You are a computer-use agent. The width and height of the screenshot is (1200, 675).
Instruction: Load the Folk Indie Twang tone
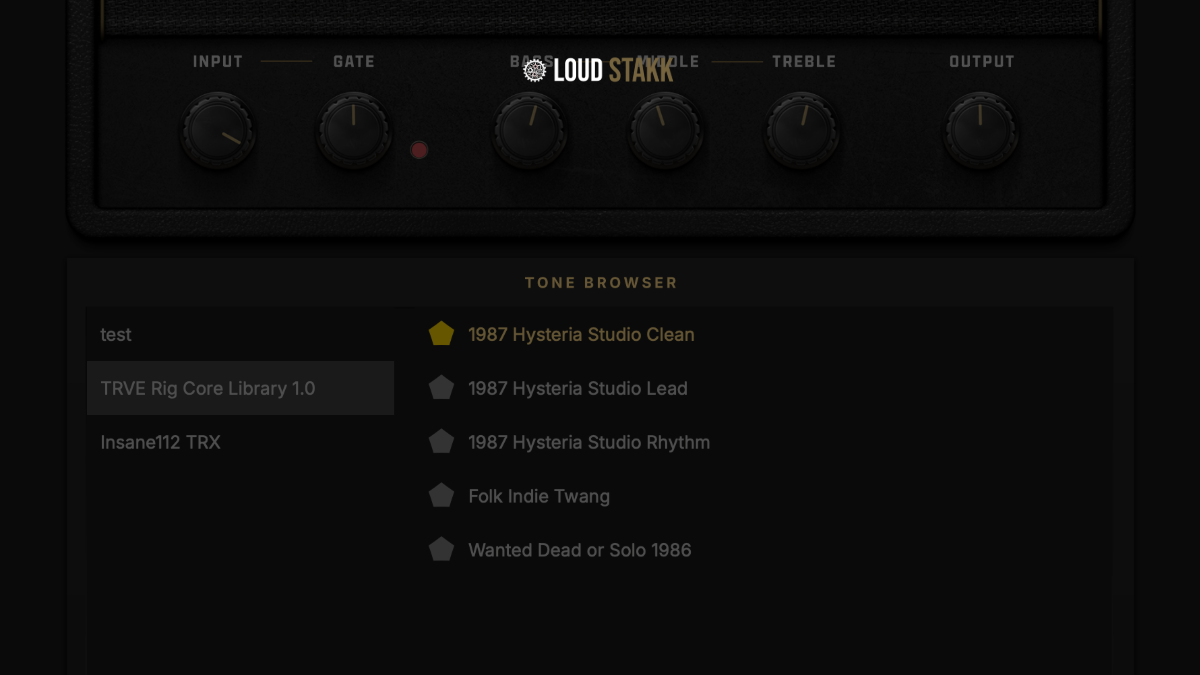click(x=539, y=497)
